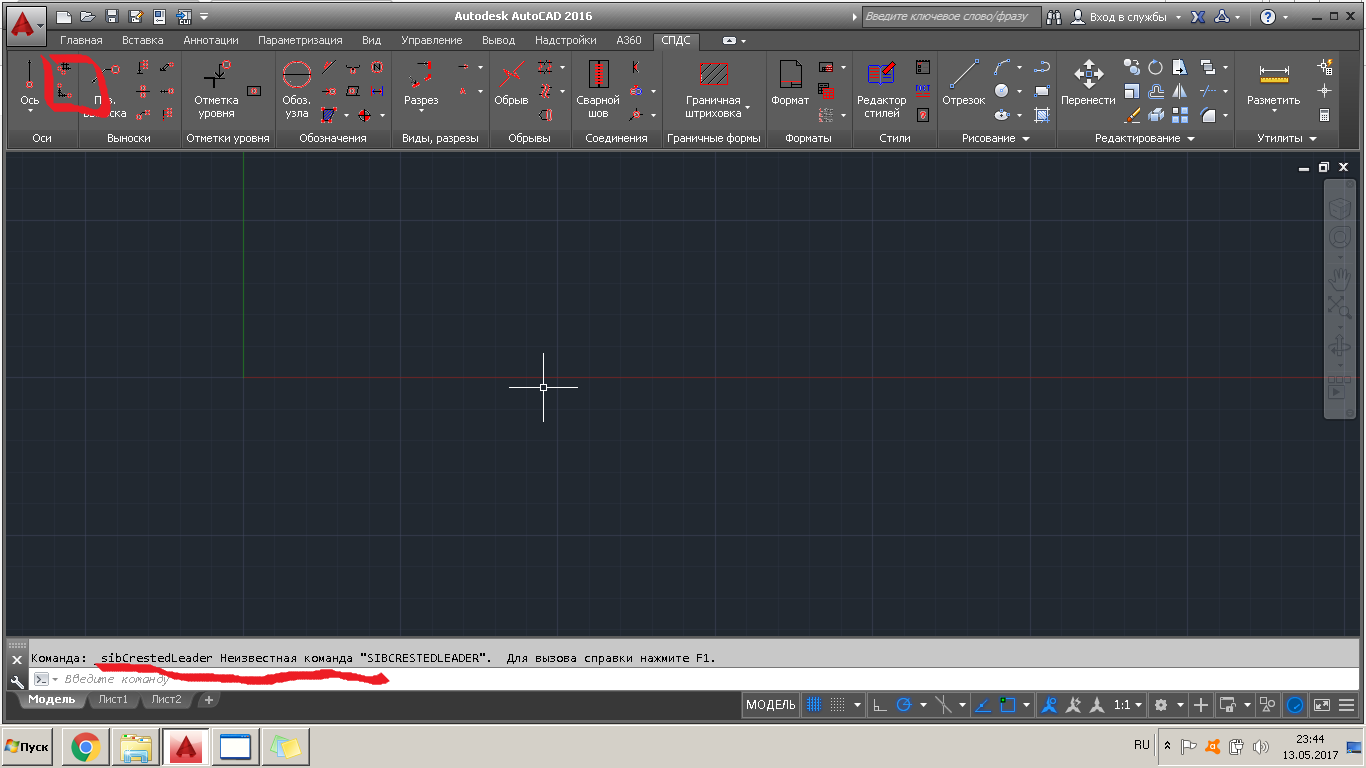Viewport: 1366px width, 768px height.
Task: Open Google Chrome from the taskbar
Action: click(x=85, y=746)
